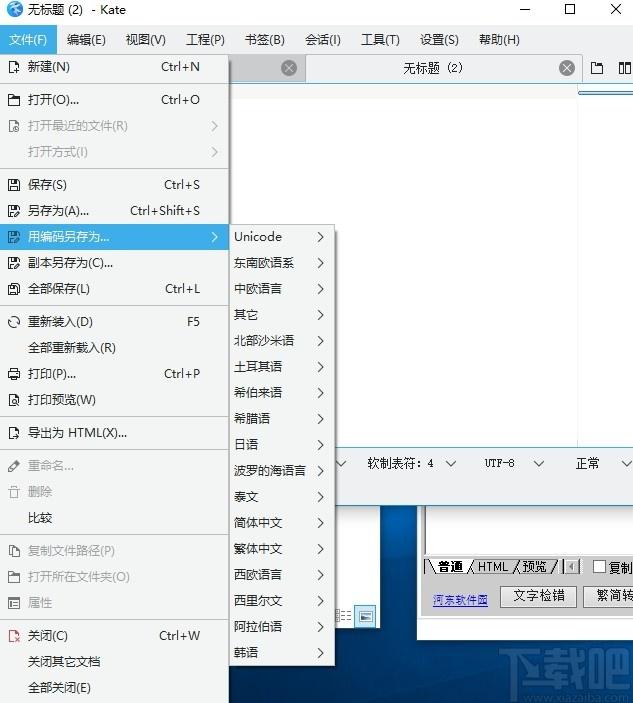633x703 pixels.
Task: Expand the 其它 encoding submenu
Action: click(282, 315)
